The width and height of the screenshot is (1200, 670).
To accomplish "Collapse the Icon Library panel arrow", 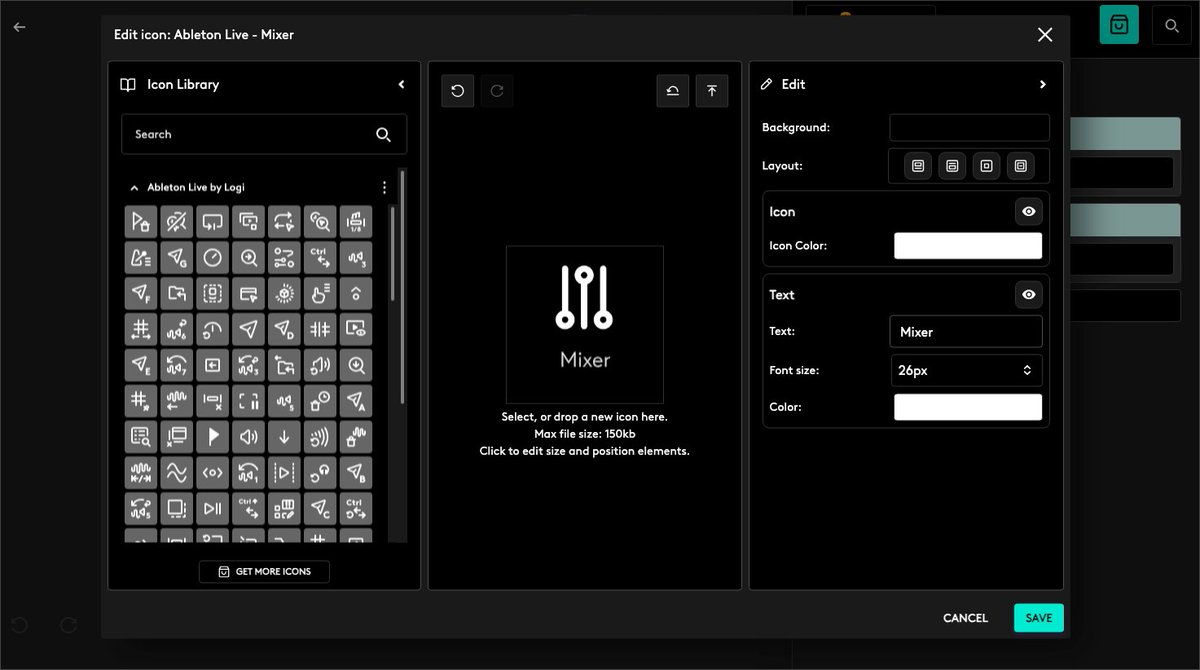I will [401, 85].
